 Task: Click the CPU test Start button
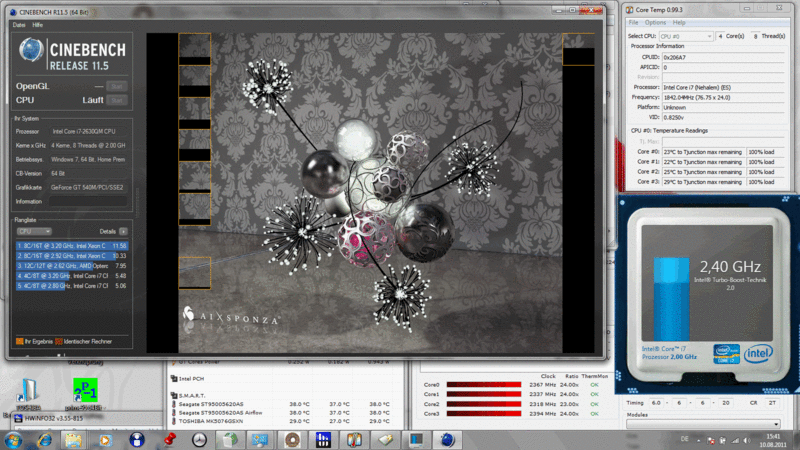[117, 100]
